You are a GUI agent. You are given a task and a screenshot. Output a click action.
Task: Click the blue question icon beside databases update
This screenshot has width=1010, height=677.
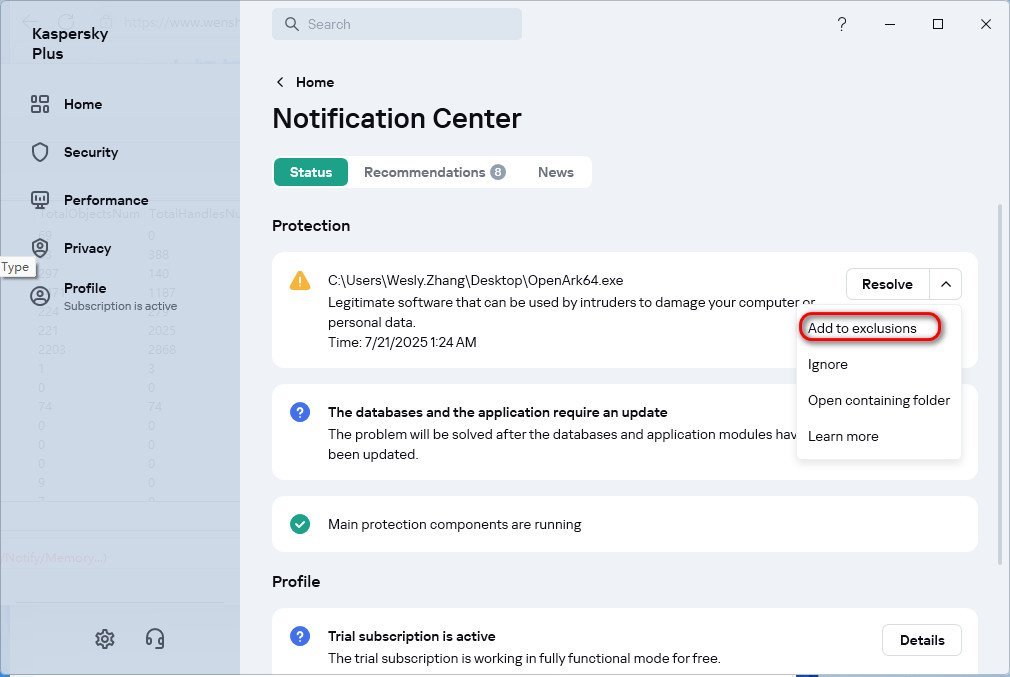pyautogui.click(x=300, y=412)
